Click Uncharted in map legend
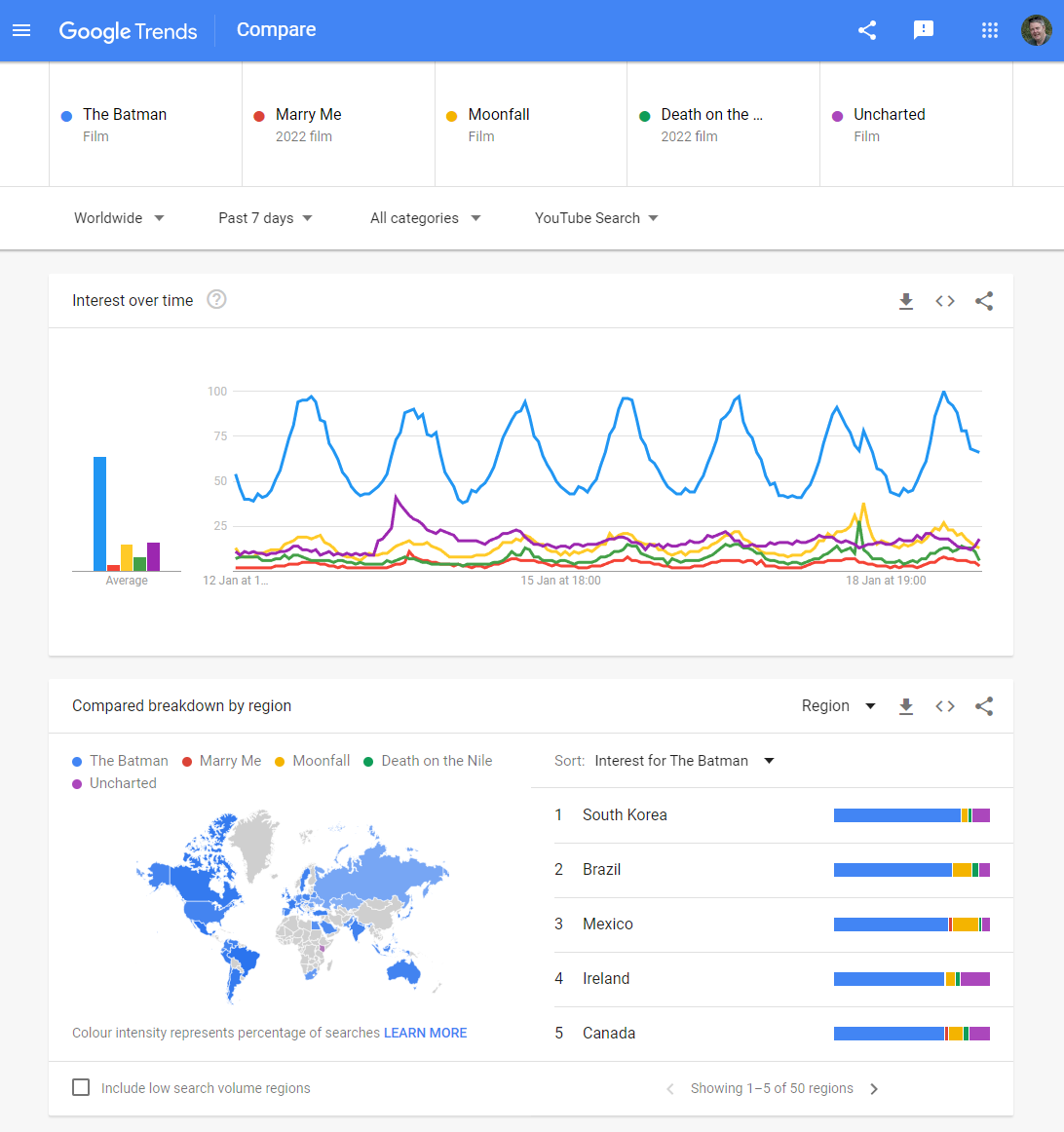The image size is (1064, 1132). pos(114,783)
